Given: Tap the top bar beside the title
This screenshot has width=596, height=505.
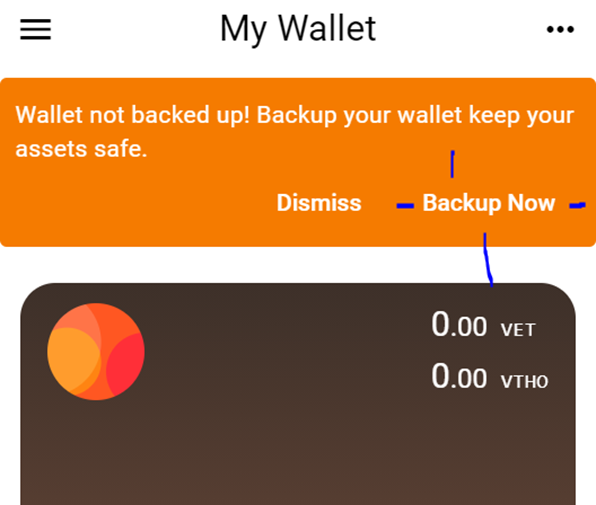Looking at the screenshot, I should pos(456,29).
